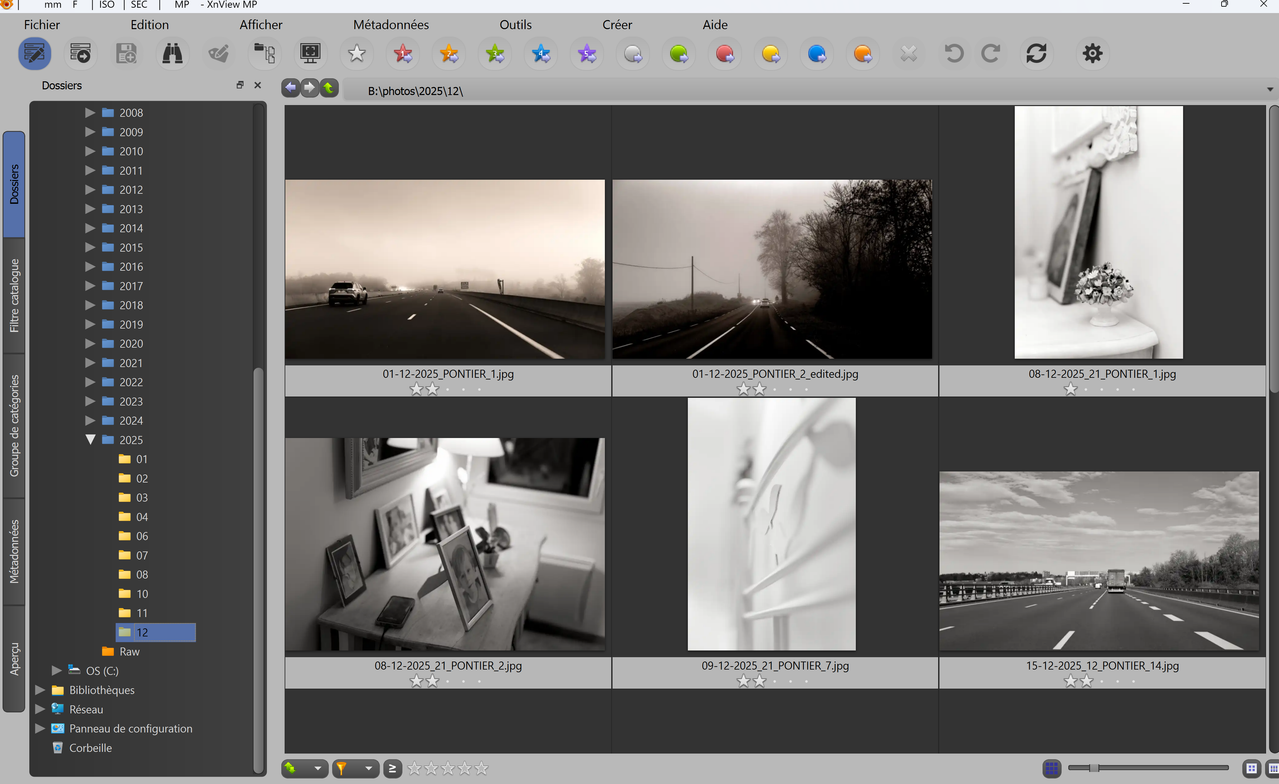
Task: Click the rotate right arrow icon
Action: click(991, 53)
